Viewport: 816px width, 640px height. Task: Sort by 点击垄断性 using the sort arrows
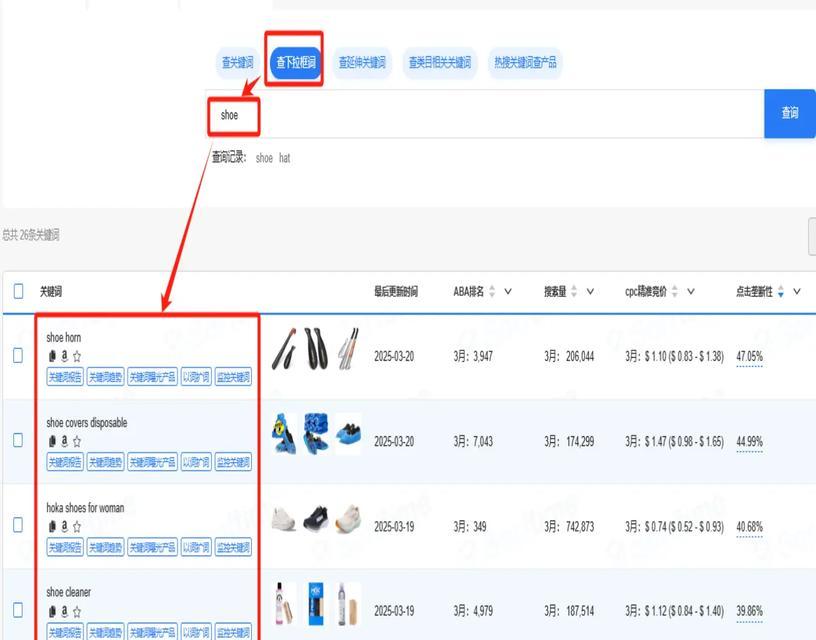tap(781, 291)
